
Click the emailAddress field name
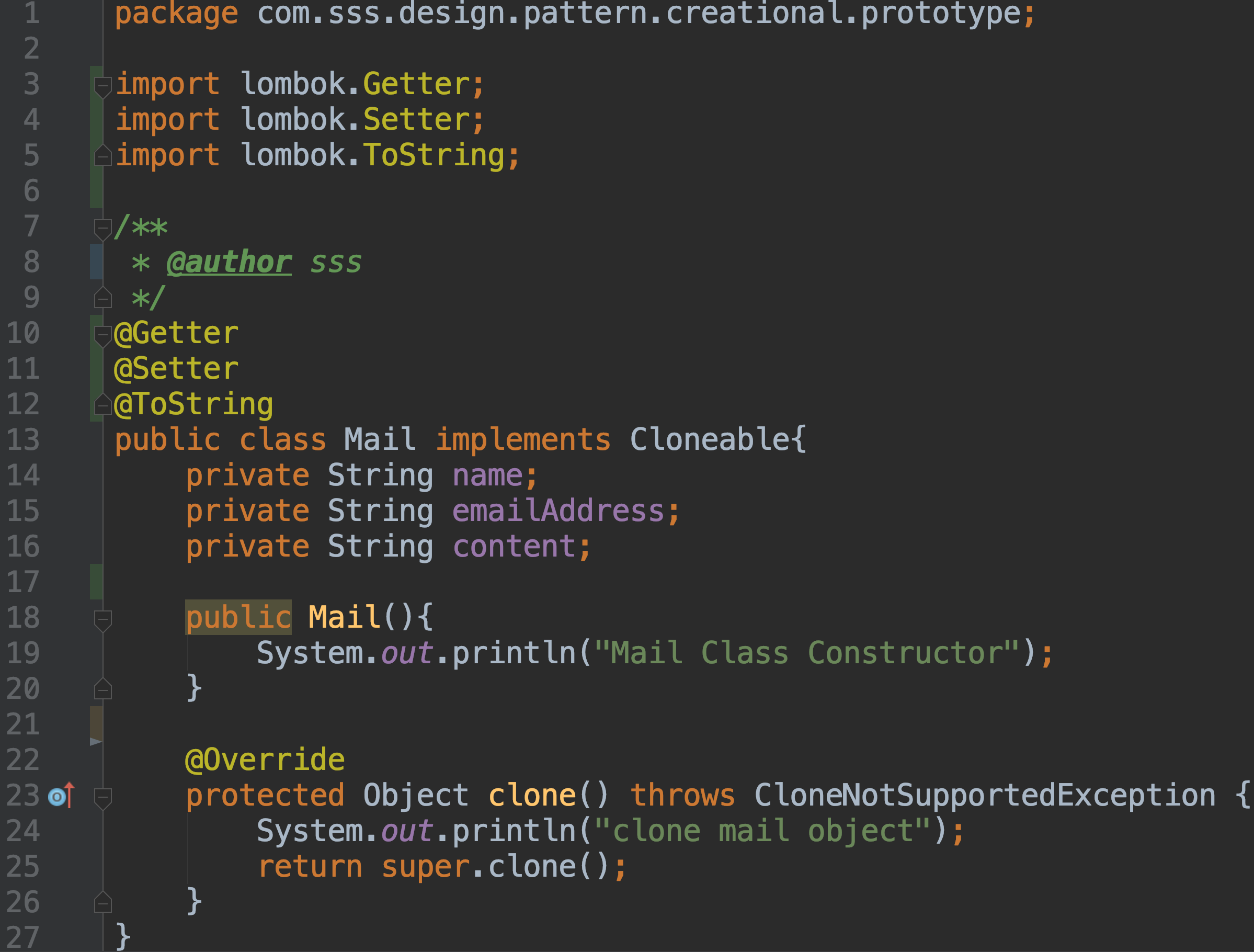tap(558, 511)
